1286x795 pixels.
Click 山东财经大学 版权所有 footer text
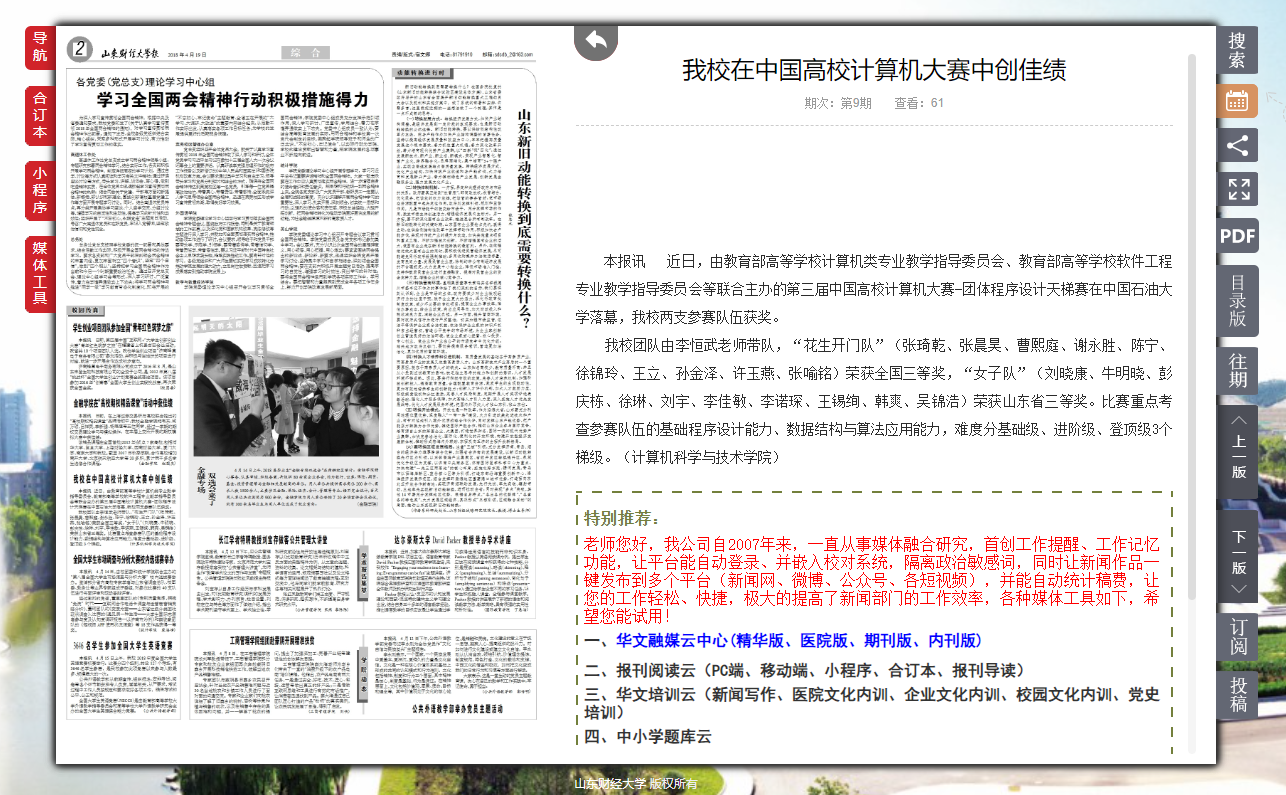coord(635,783)
